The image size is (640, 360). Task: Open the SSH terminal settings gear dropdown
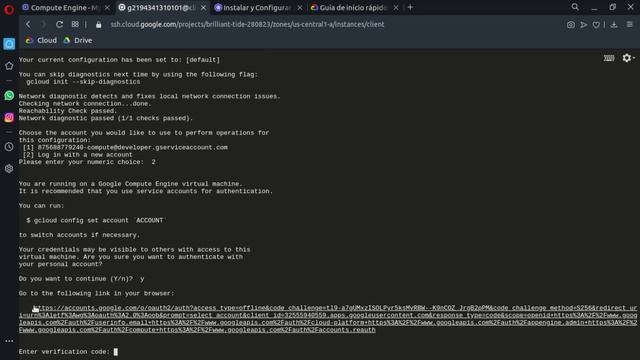click(628, 58)
